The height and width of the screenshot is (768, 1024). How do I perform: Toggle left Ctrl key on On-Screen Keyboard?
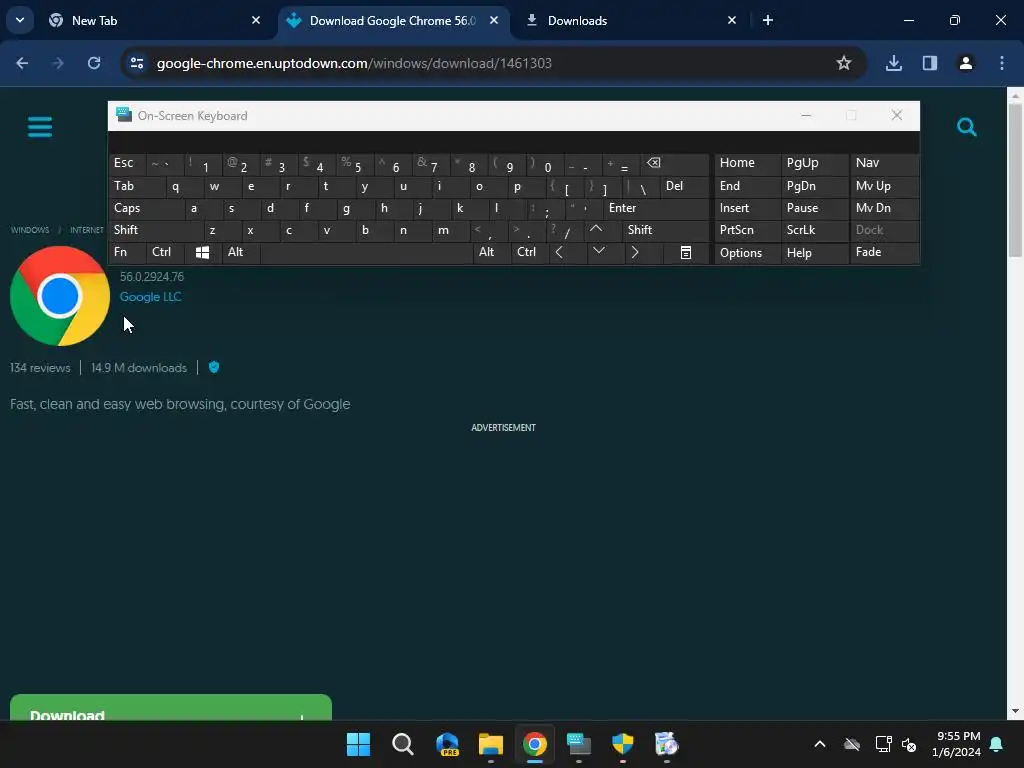click(x=165, y=252)
